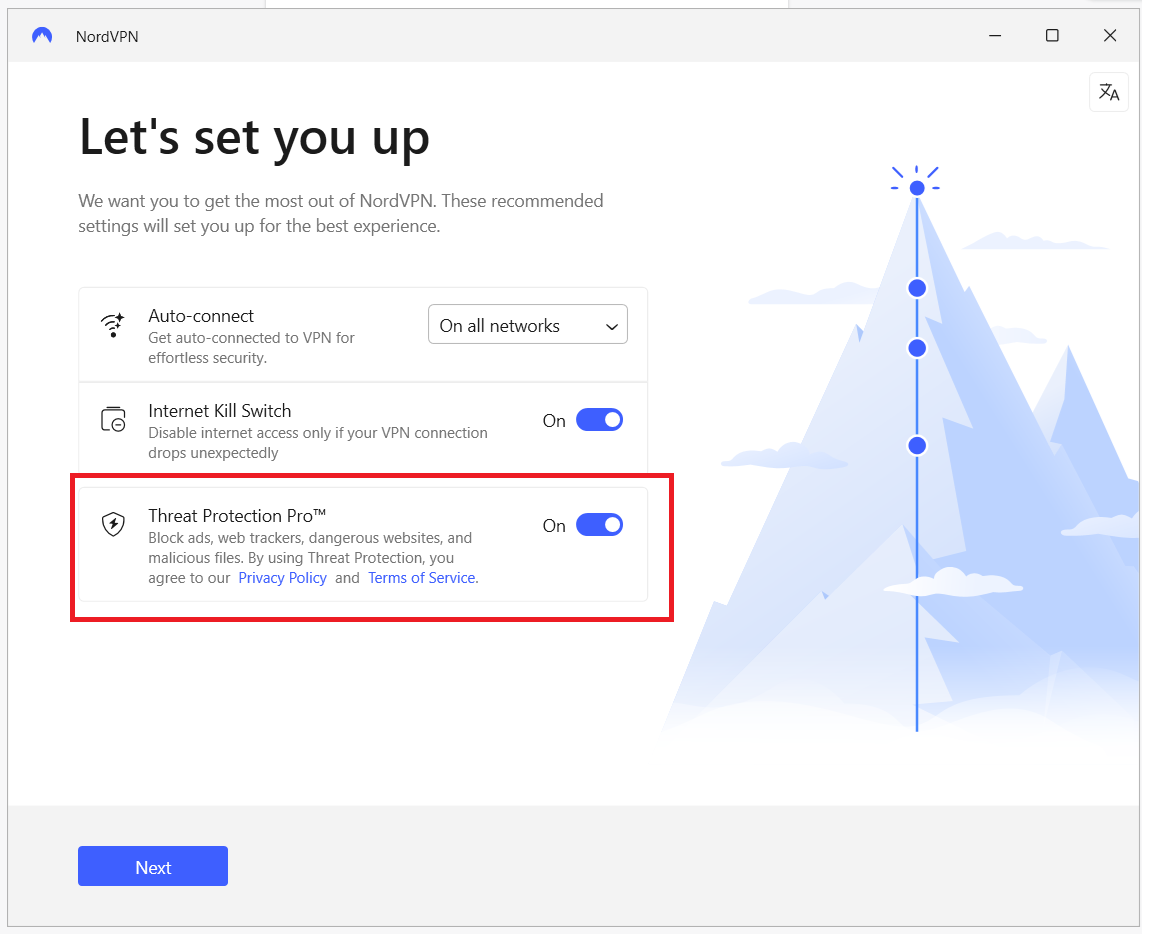Open the language translation icon
This screenshot has width=1153, height=935.
[1108, 93]
